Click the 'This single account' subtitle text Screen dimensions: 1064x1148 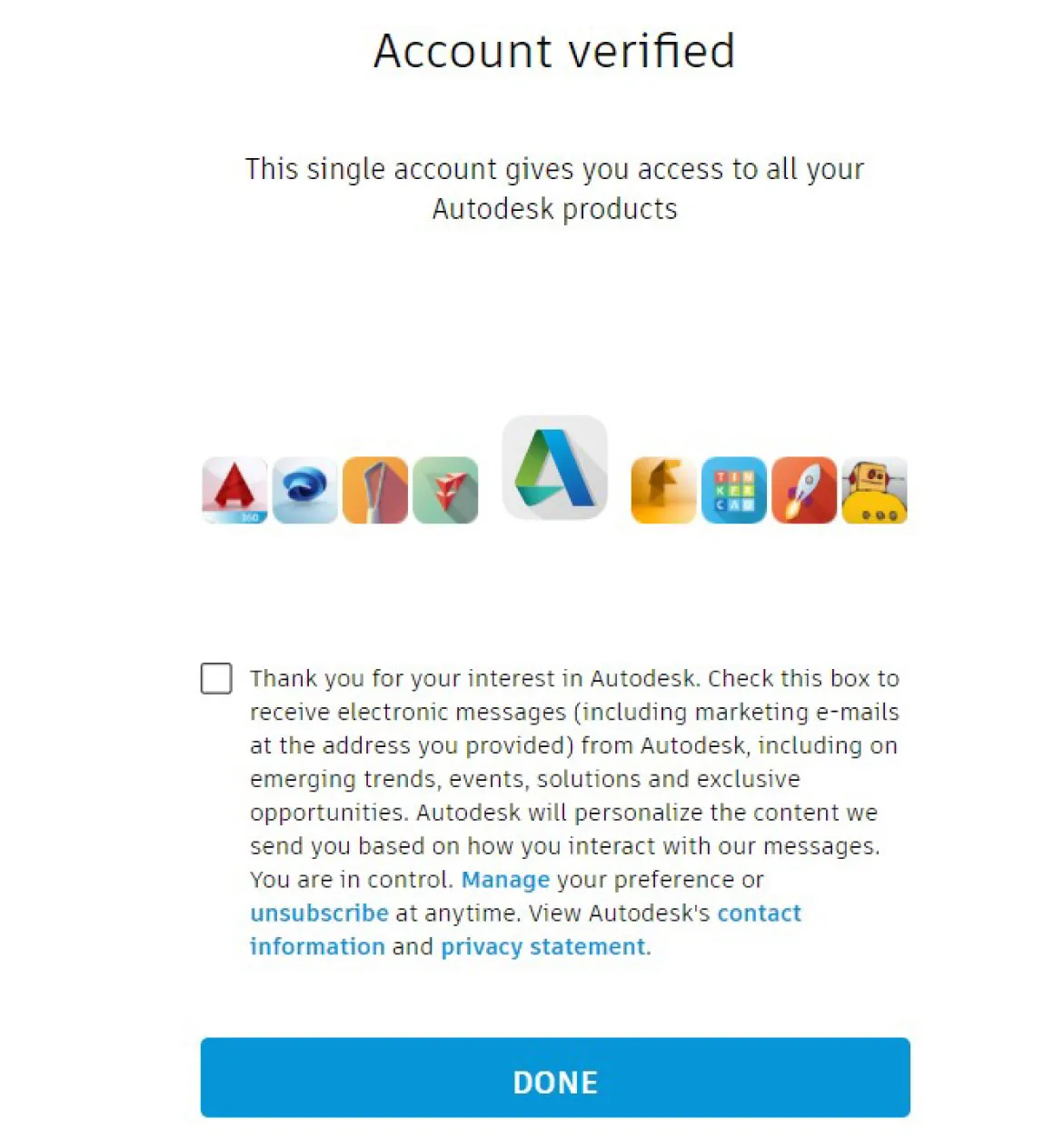click(x=554, y=170)
